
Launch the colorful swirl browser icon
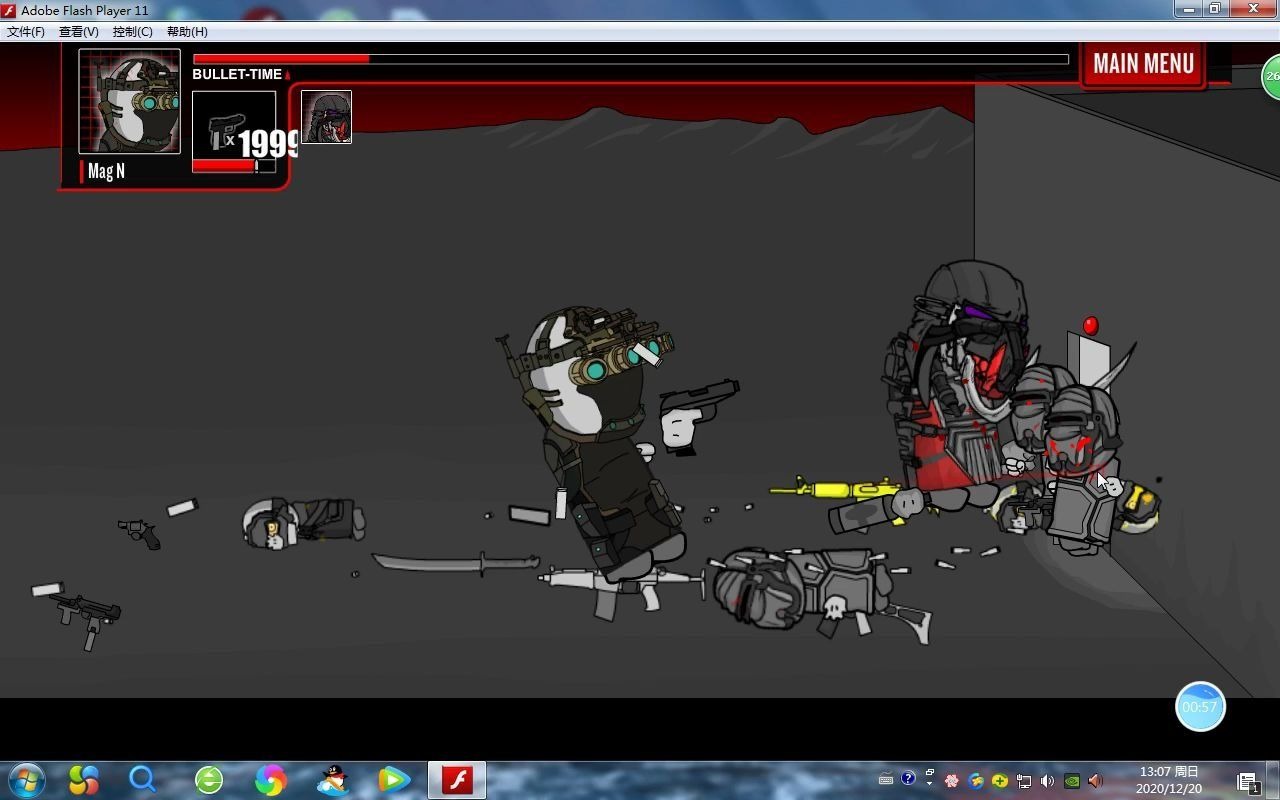[270, 779]
